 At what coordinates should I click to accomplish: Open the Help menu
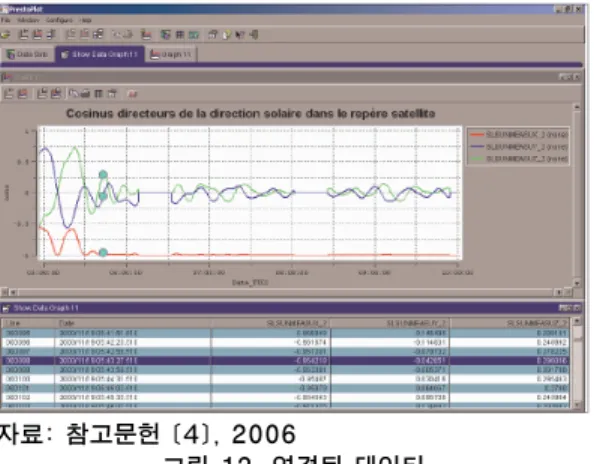(x=86, y=20)
